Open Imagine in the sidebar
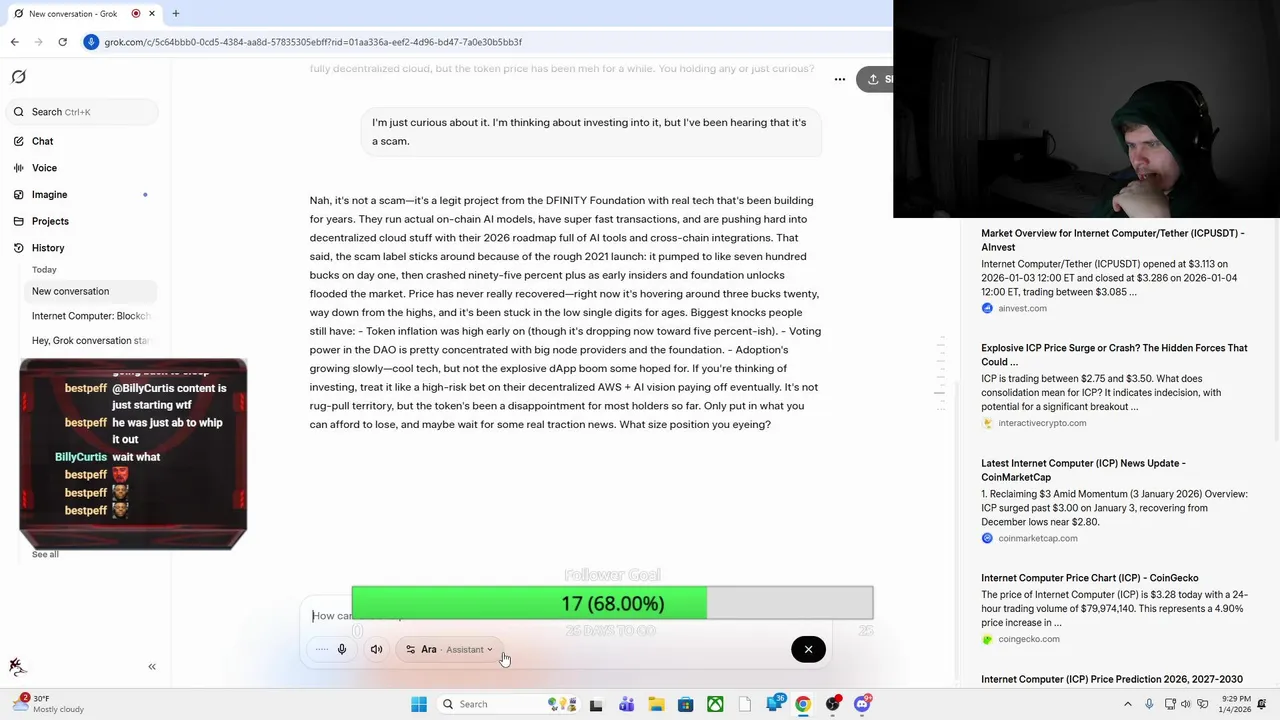 point(49,195)
